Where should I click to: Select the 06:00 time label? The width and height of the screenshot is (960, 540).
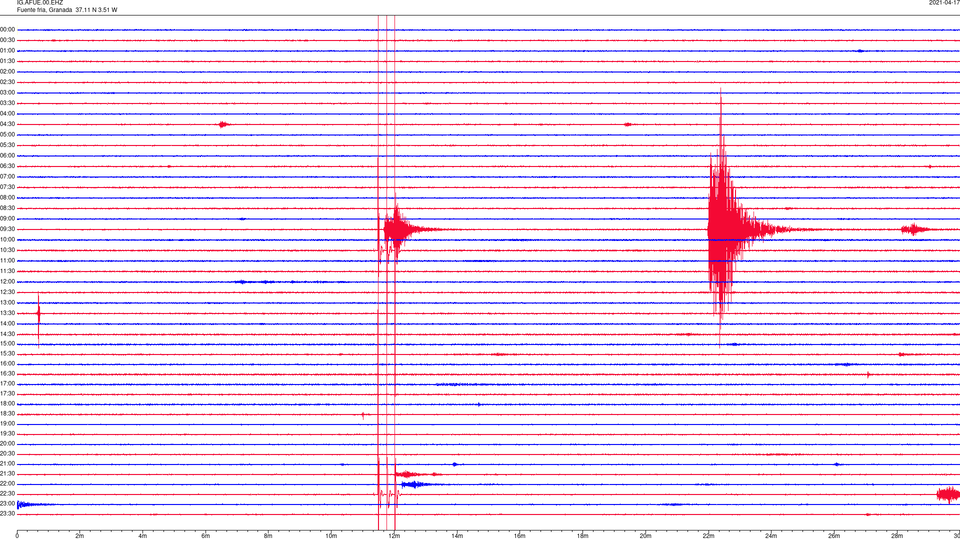7,156
